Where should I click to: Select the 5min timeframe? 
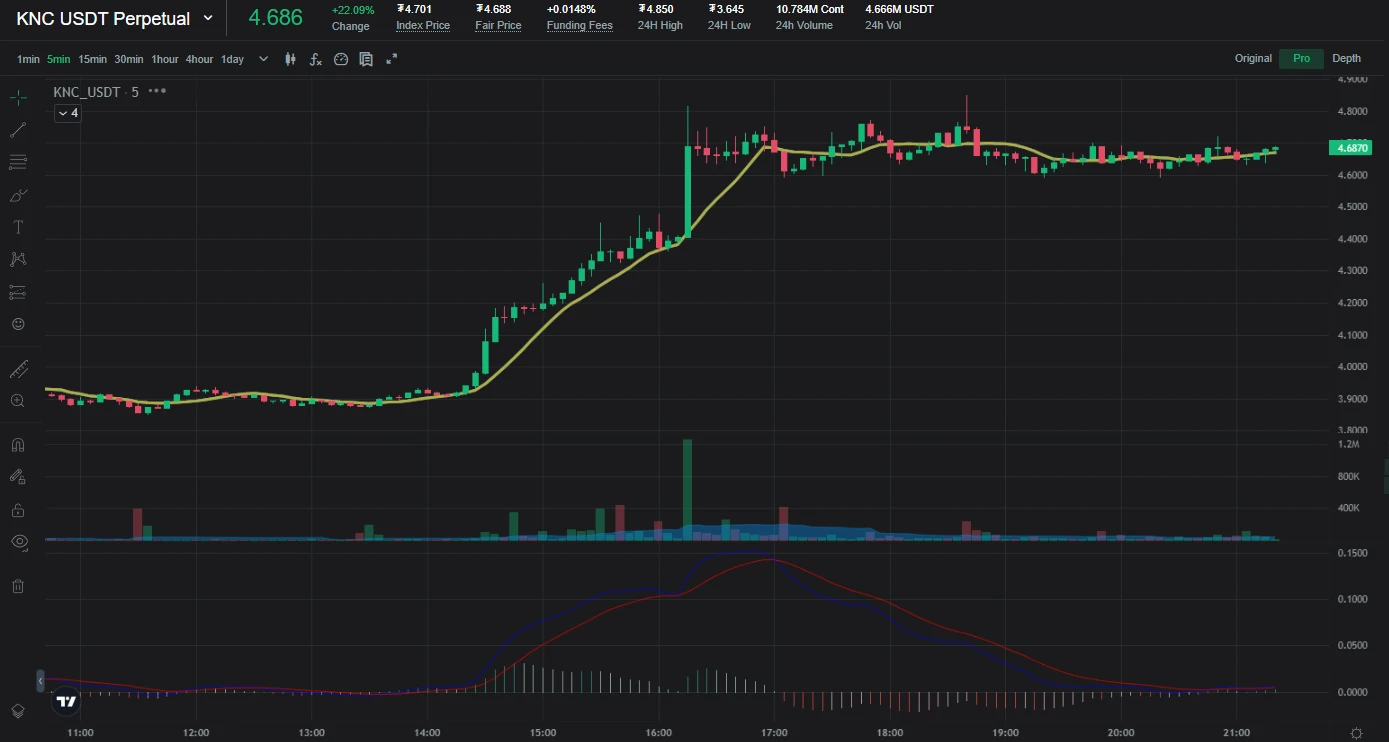(59, 59)
